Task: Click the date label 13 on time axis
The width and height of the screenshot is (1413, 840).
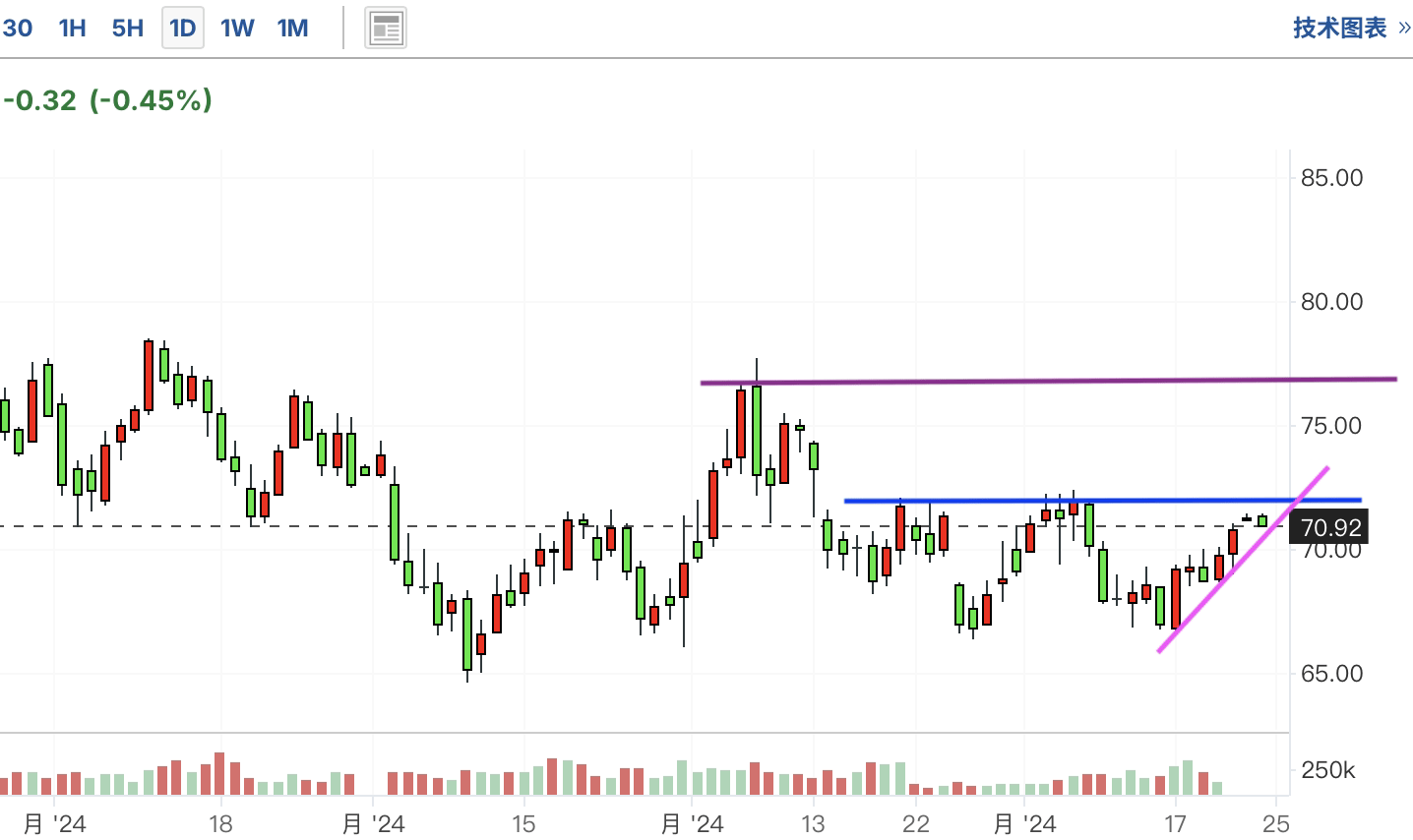Action: click(813, 823)
